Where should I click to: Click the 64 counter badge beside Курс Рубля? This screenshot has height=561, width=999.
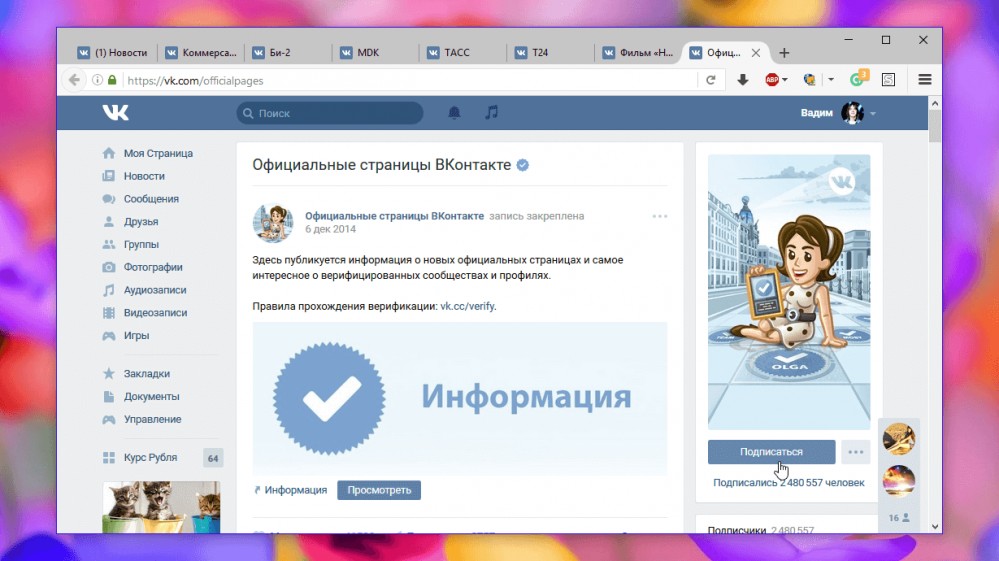pos(213,458)
